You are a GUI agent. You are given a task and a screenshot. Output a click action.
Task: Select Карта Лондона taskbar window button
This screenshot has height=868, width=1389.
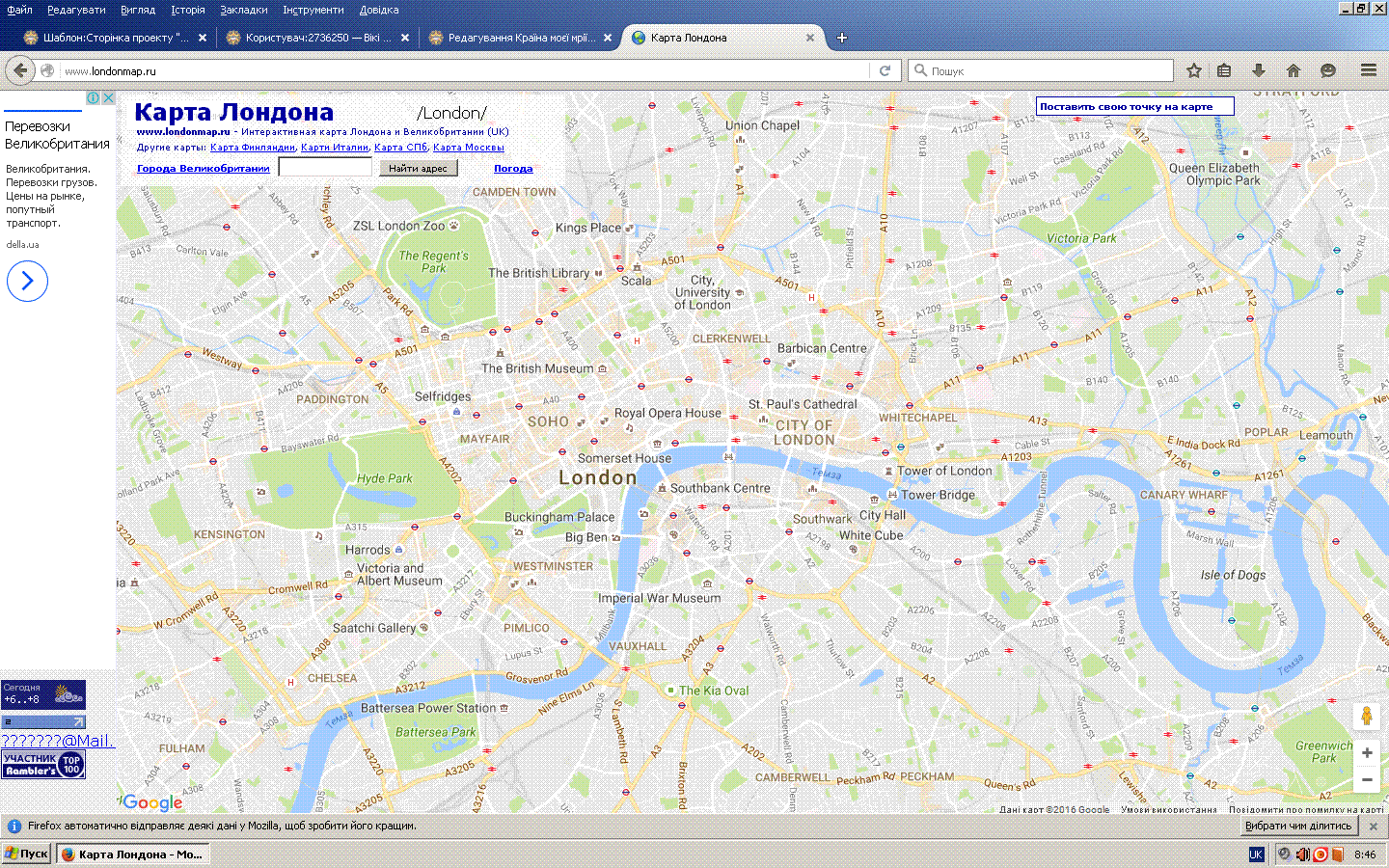134,854
